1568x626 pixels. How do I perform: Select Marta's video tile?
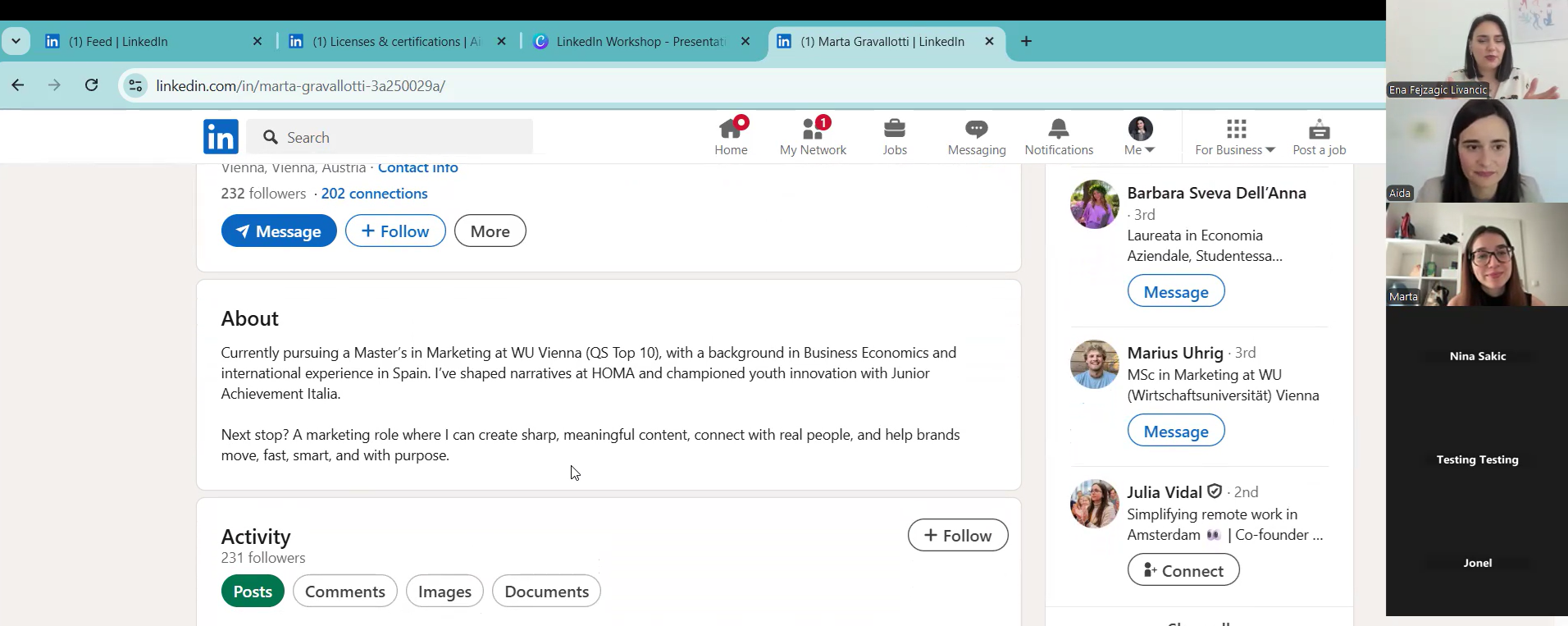coord(1476,254)
